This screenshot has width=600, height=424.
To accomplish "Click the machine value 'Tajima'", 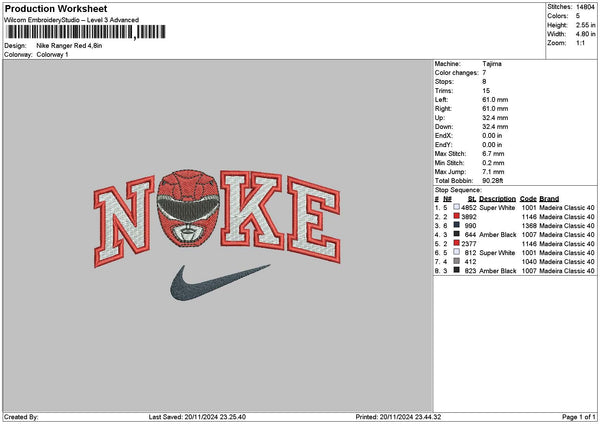I will 492,64.
